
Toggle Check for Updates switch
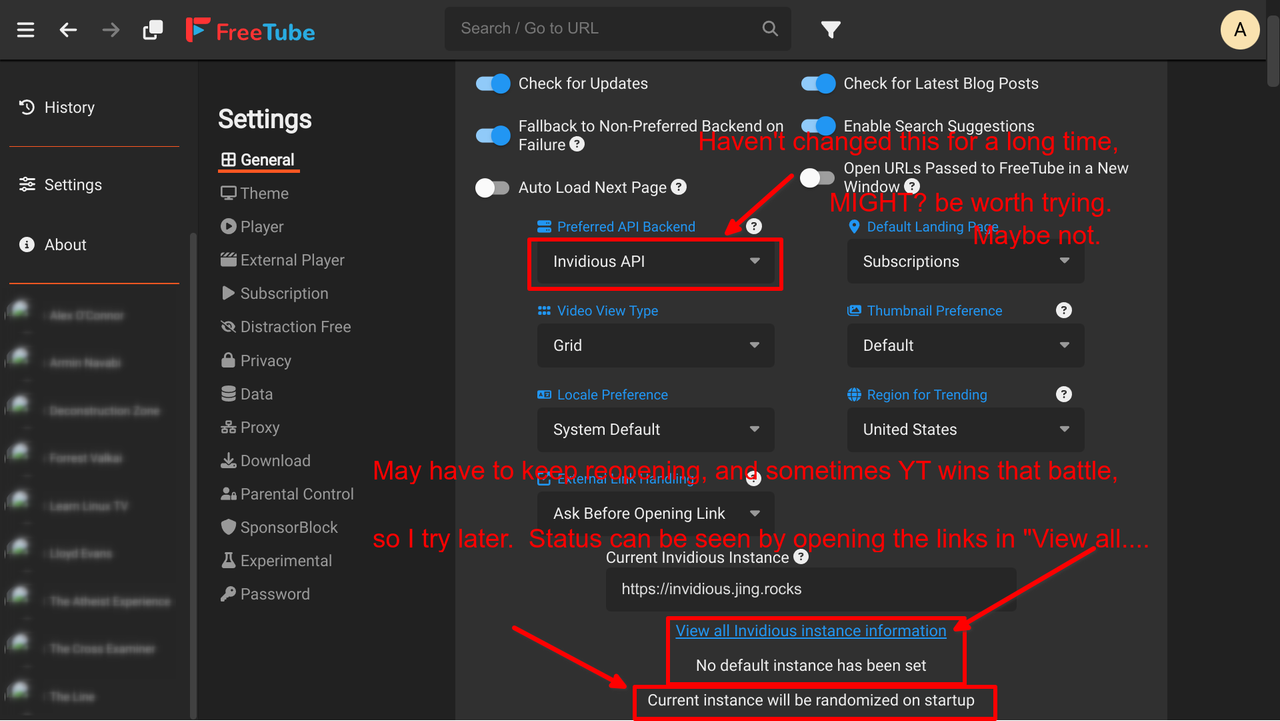(493, 84)
